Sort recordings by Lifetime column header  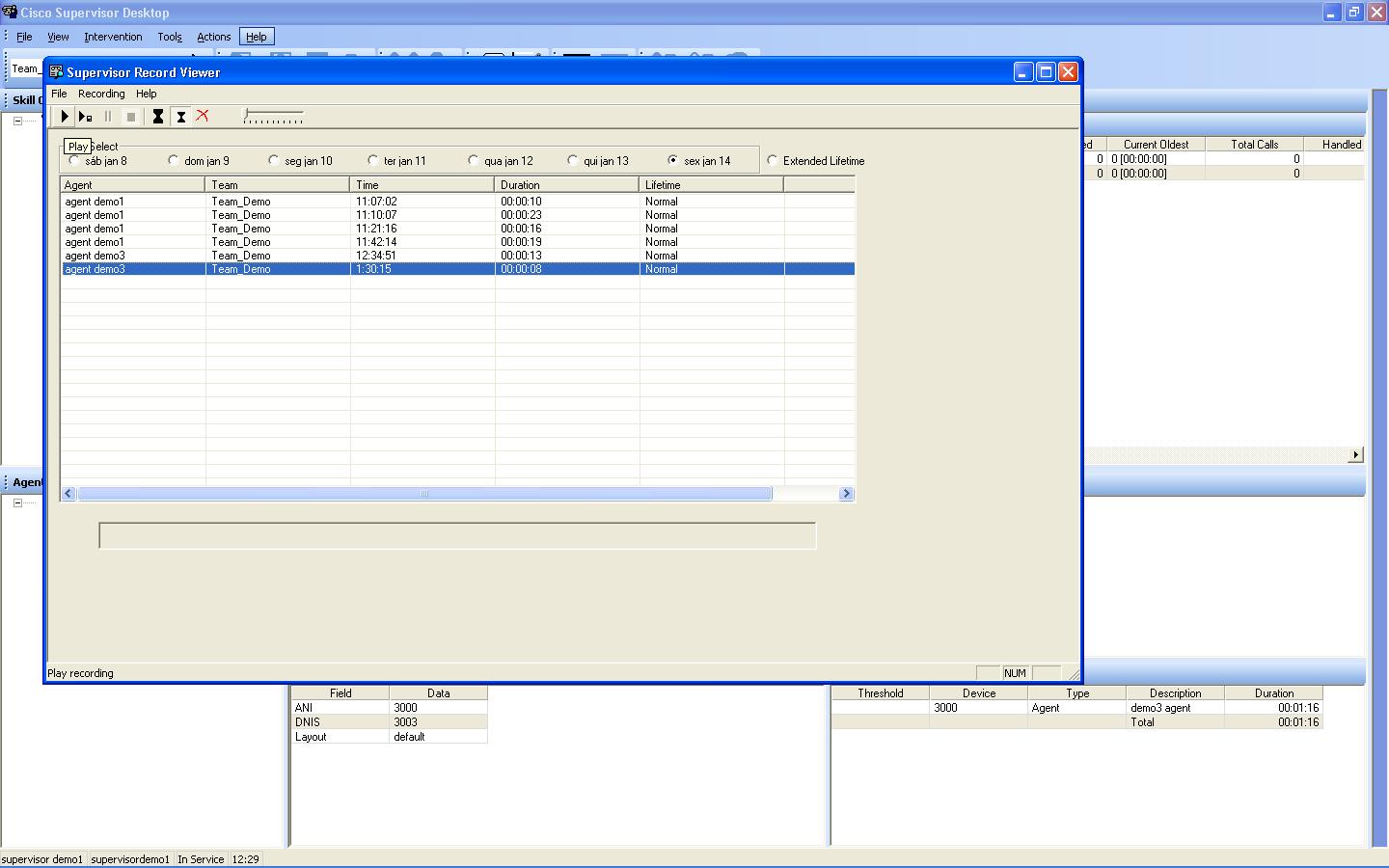coord(711,184)
